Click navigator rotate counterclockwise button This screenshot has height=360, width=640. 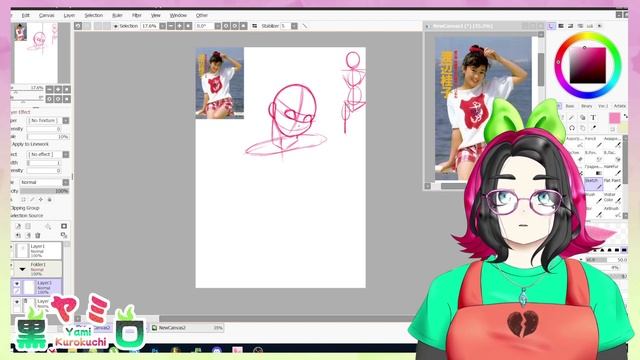click(49, 99)
